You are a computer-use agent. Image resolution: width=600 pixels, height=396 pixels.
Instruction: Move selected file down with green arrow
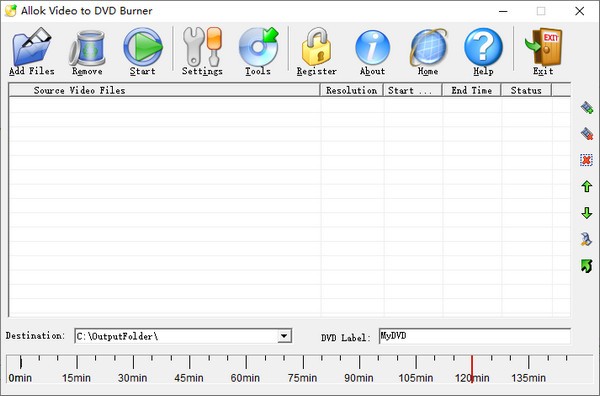587,213
